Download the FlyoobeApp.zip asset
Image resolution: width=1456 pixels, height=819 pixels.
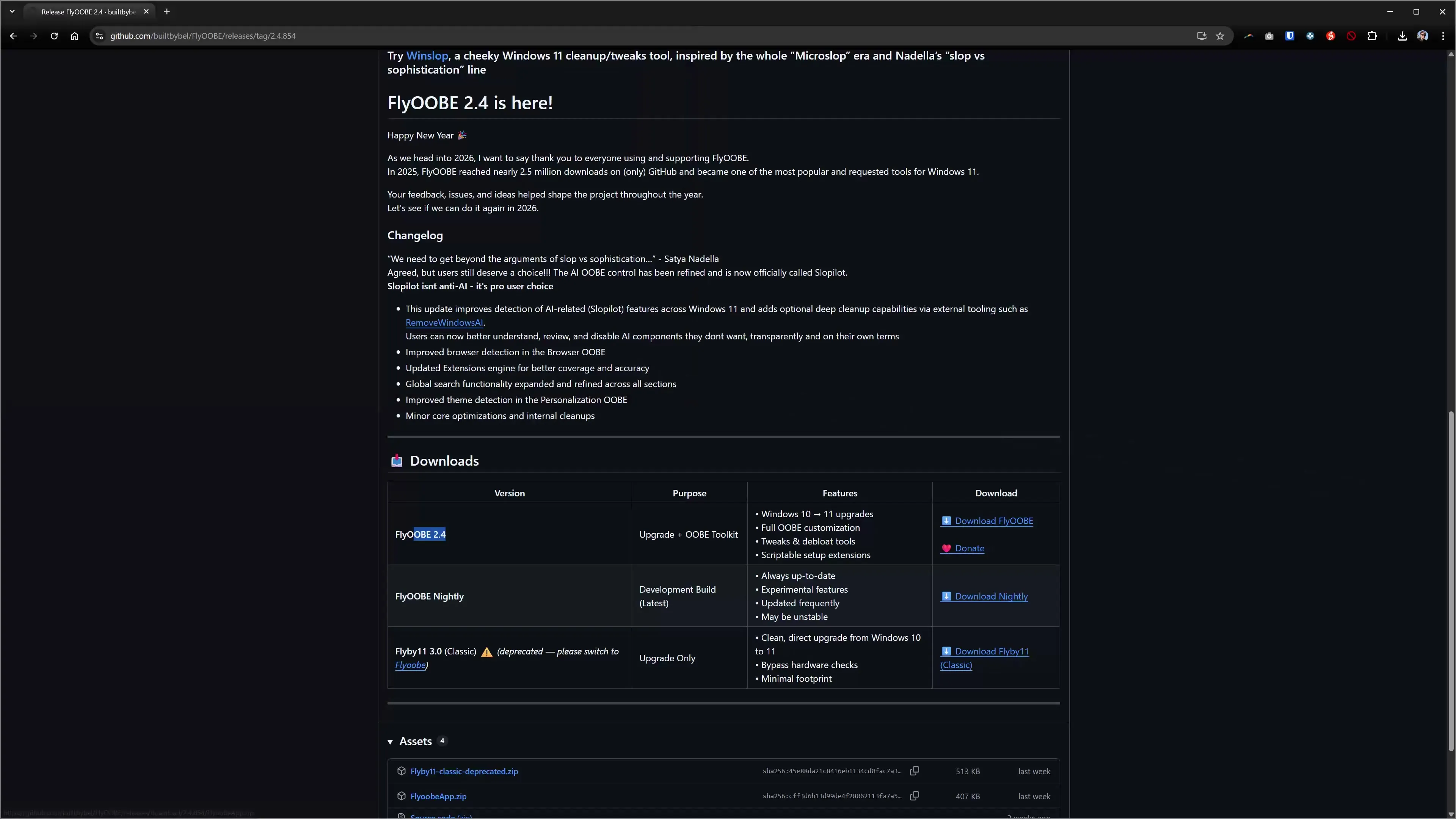coord(438,796)
